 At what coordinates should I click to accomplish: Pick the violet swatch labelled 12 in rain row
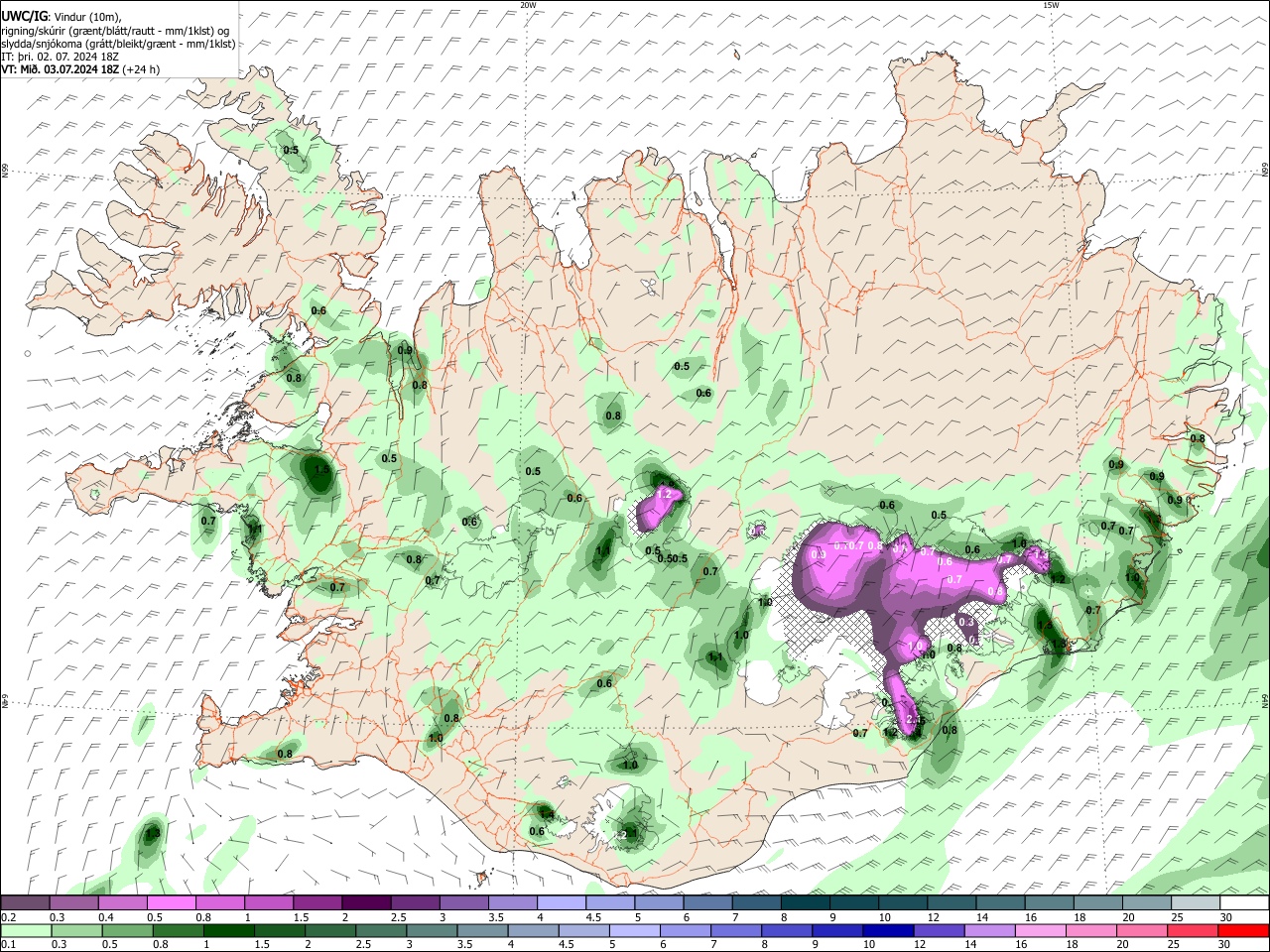tap(940, 930)
